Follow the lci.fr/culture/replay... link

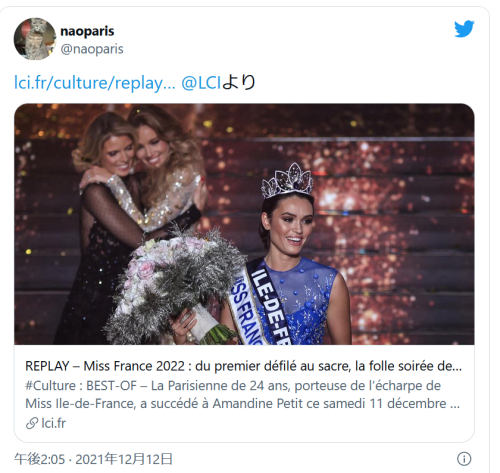(x=94, y=82)
